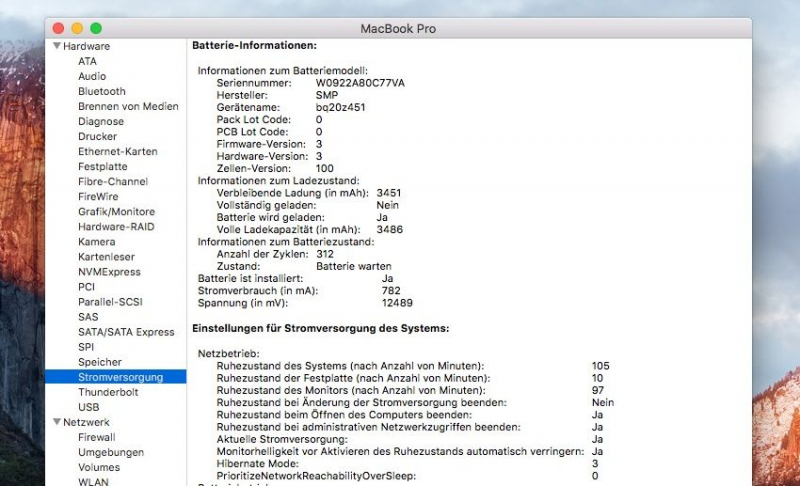The width and height of the screenshot is (800, 486).
Task: Select Bluetooth in the hardware list
Action: [x=102, y=91]
